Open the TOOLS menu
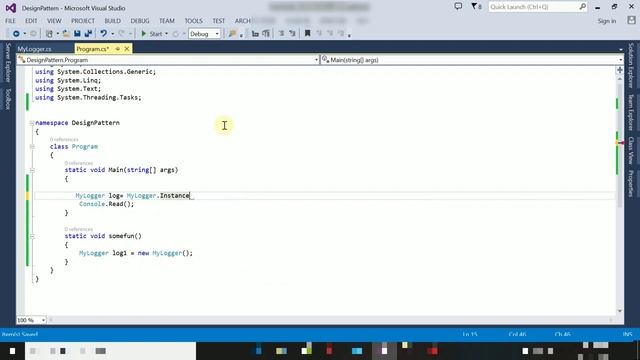This screenshot has width=640, height=360. tap(193, 21)
